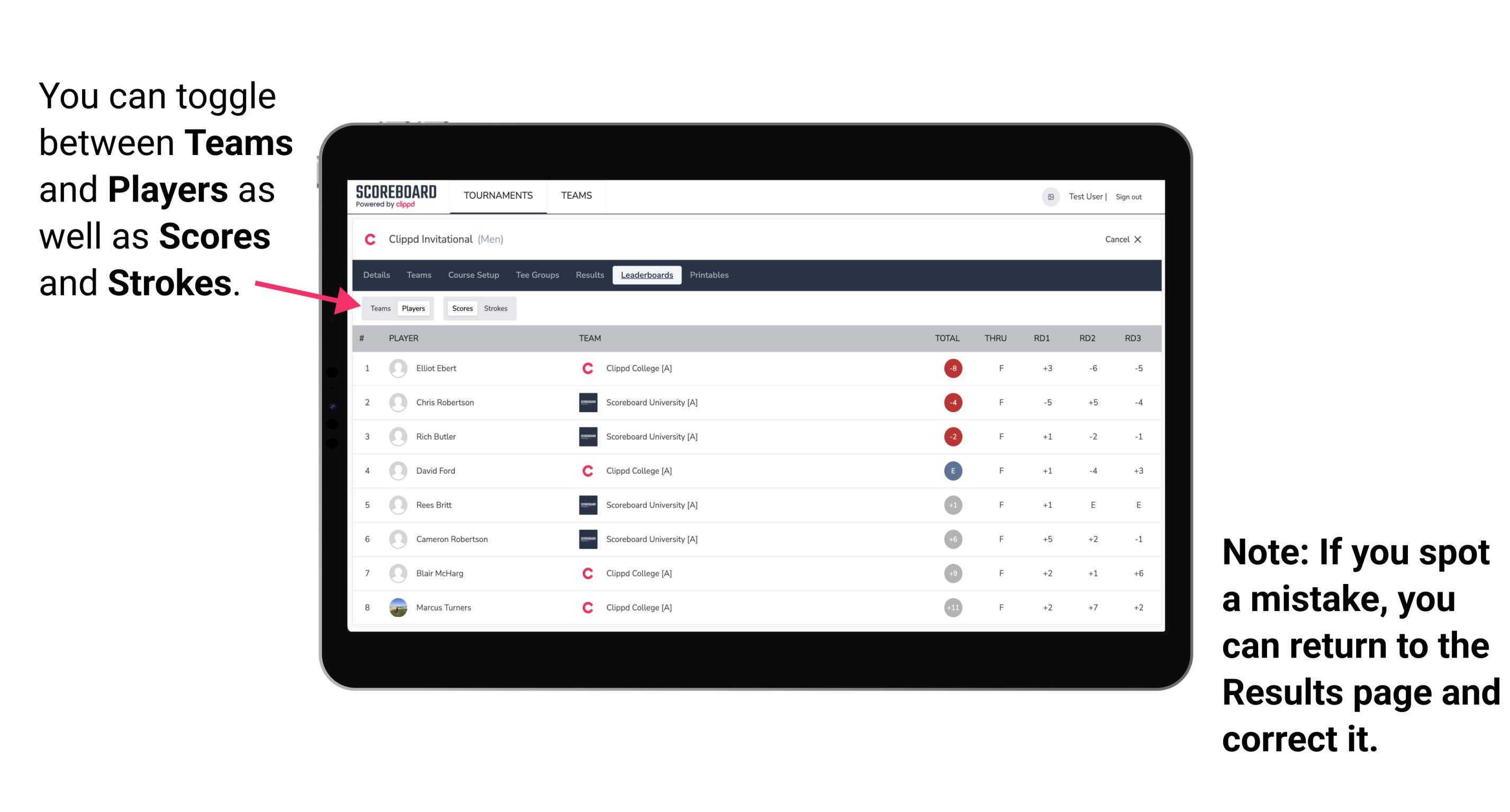The height and width of the screenshot is (812, 1510).
Task: Toggle to Teams view from Players
Action: point(378,308)
